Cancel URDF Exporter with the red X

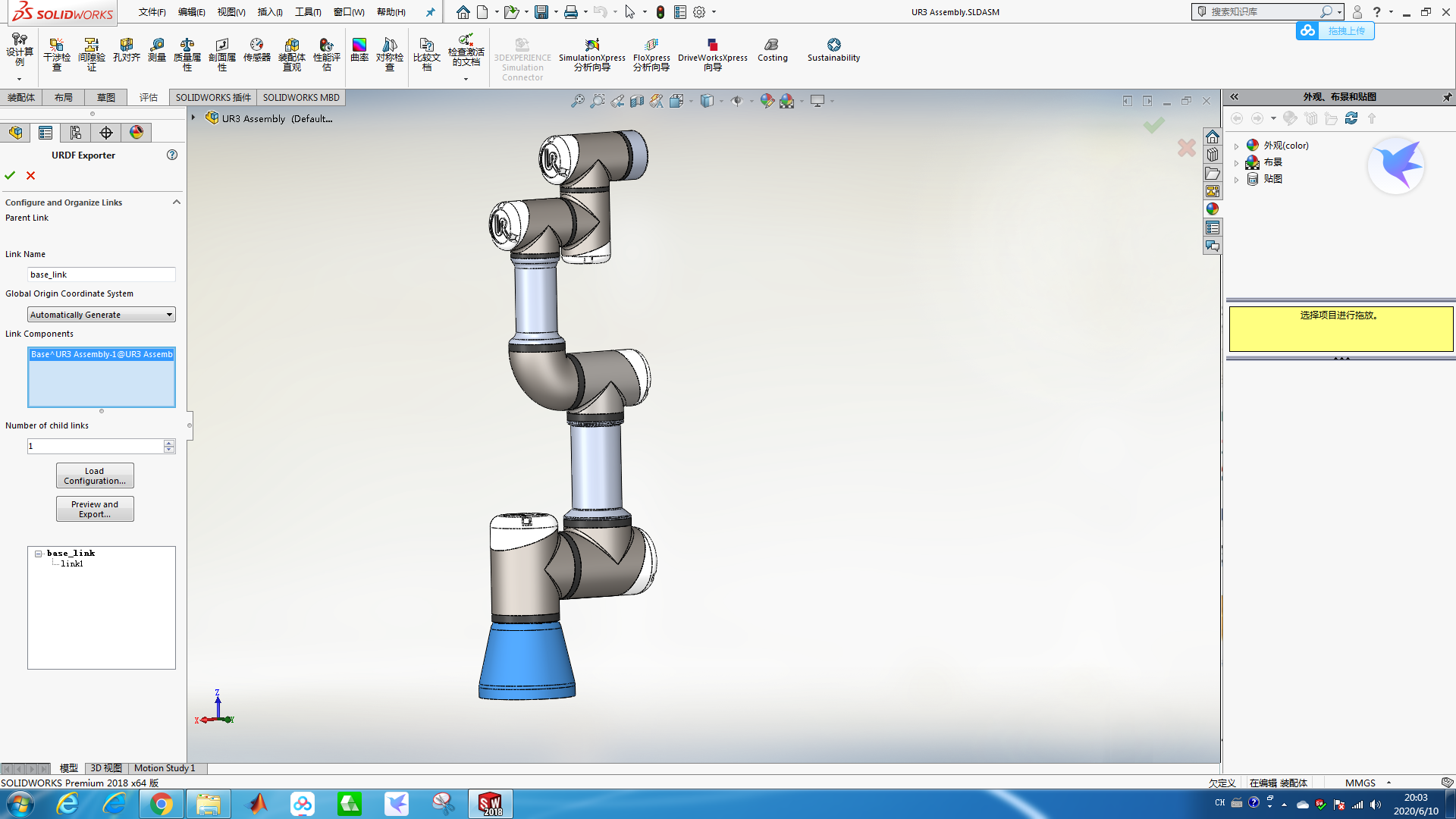coord(31,175)
